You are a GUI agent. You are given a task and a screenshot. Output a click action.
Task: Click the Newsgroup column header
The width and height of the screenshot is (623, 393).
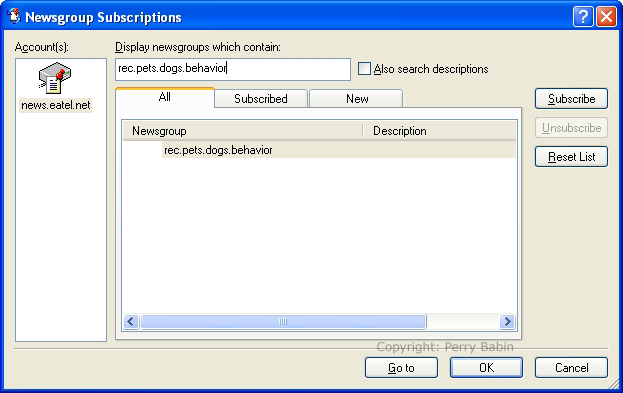[x=243, y=131]
